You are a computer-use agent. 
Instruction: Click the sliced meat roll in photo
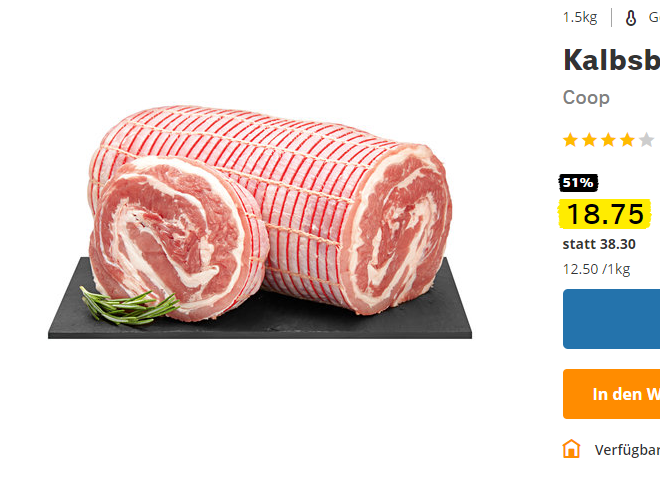point(179,239)
